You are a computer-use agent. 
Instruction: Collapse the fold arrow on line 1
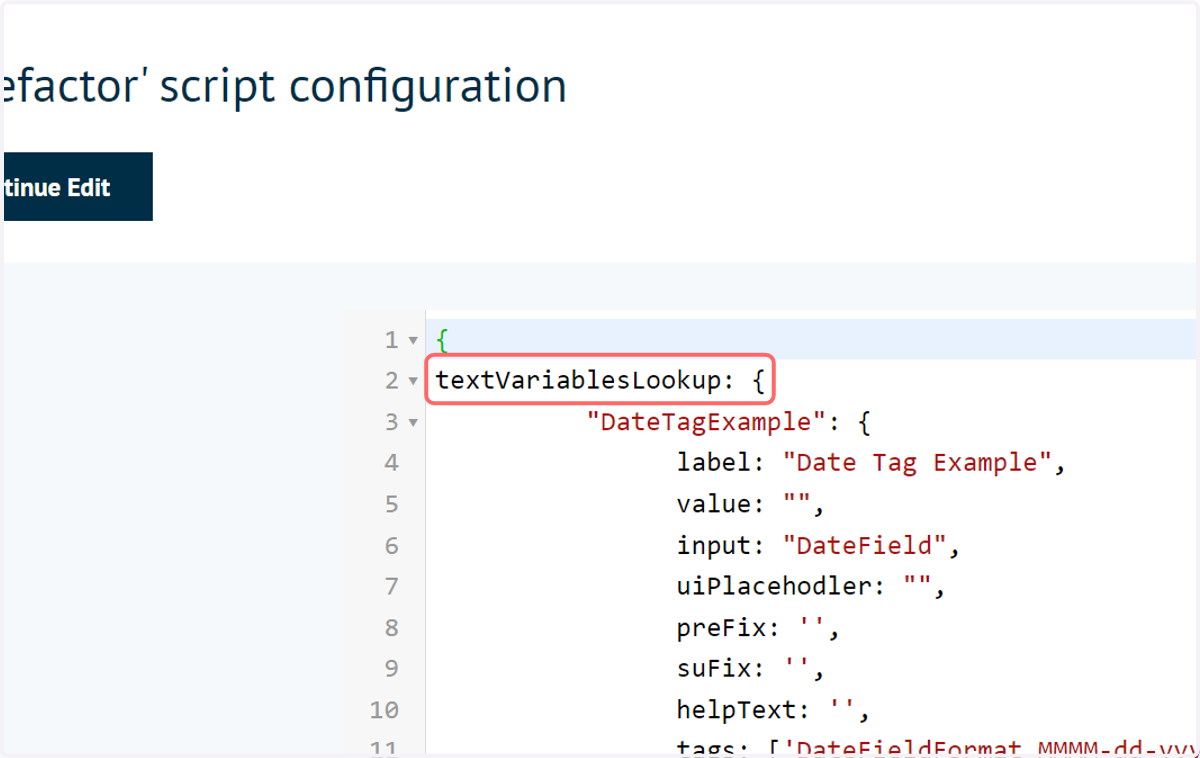coord(413,341)
